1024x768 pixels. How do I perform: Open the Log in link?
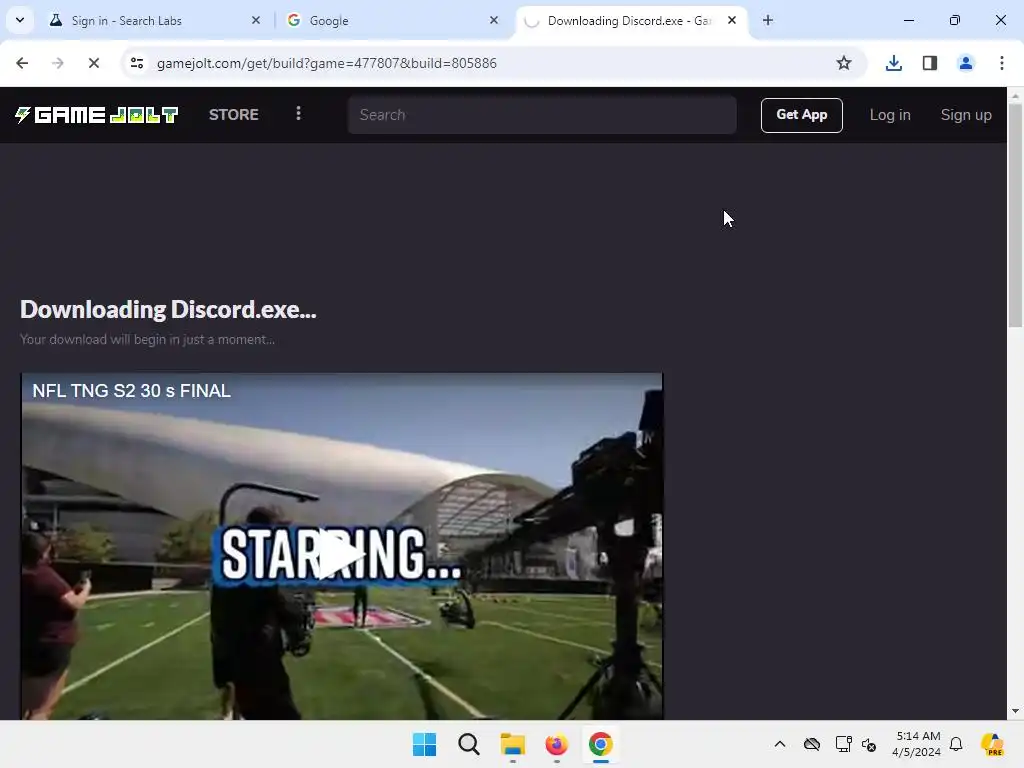coord(889,115)
